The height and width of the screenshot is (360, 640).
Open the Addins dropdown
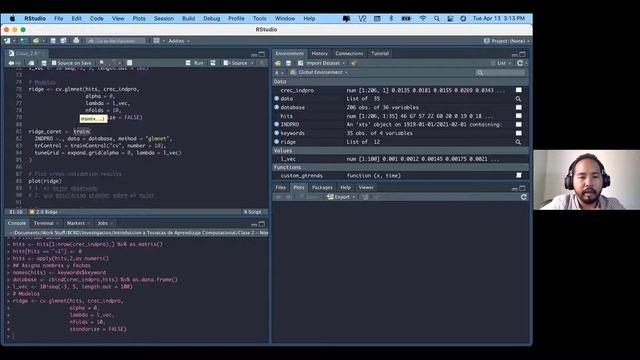coord(179,41)
